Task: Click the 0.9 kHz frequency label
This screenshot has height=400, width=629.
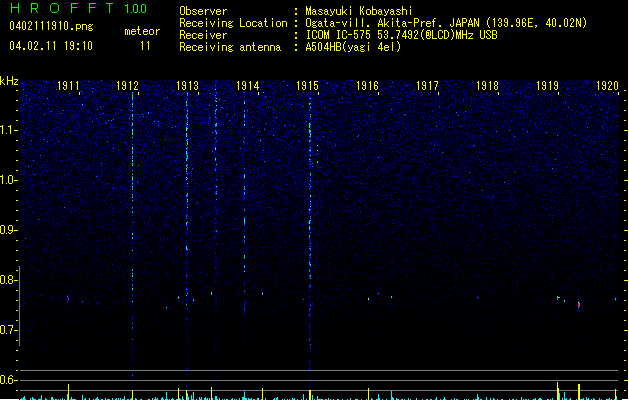Action: (8, 230)
